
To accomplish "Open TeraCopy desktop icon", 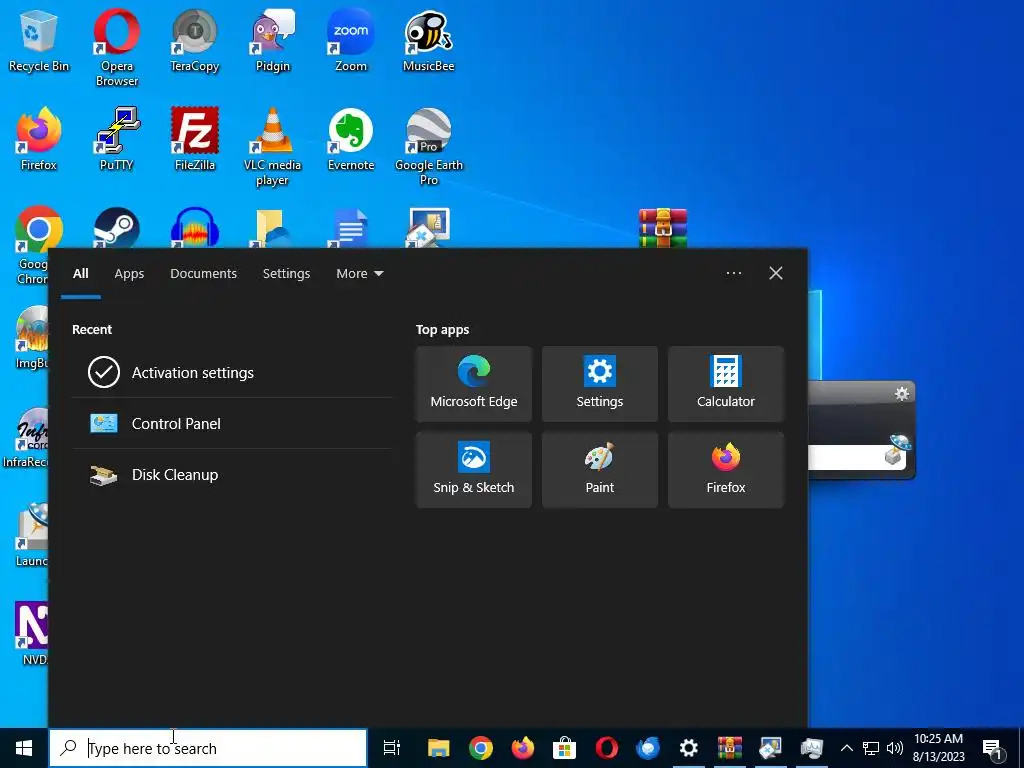I will (195, 40).
